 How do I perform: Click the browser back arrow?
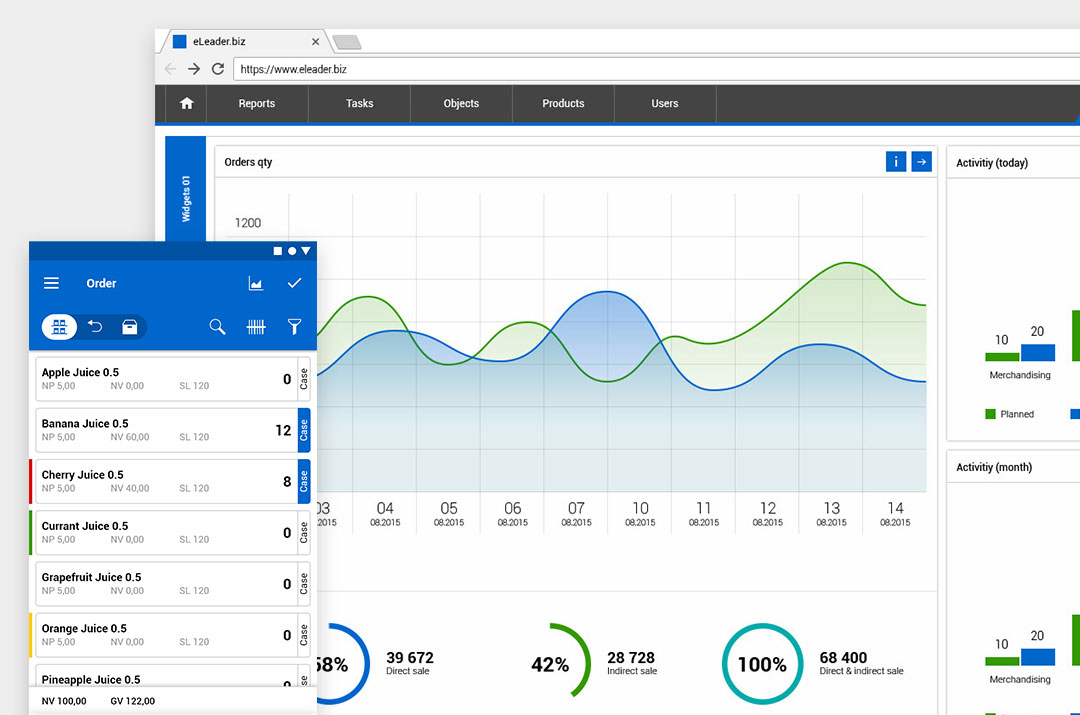170,69
